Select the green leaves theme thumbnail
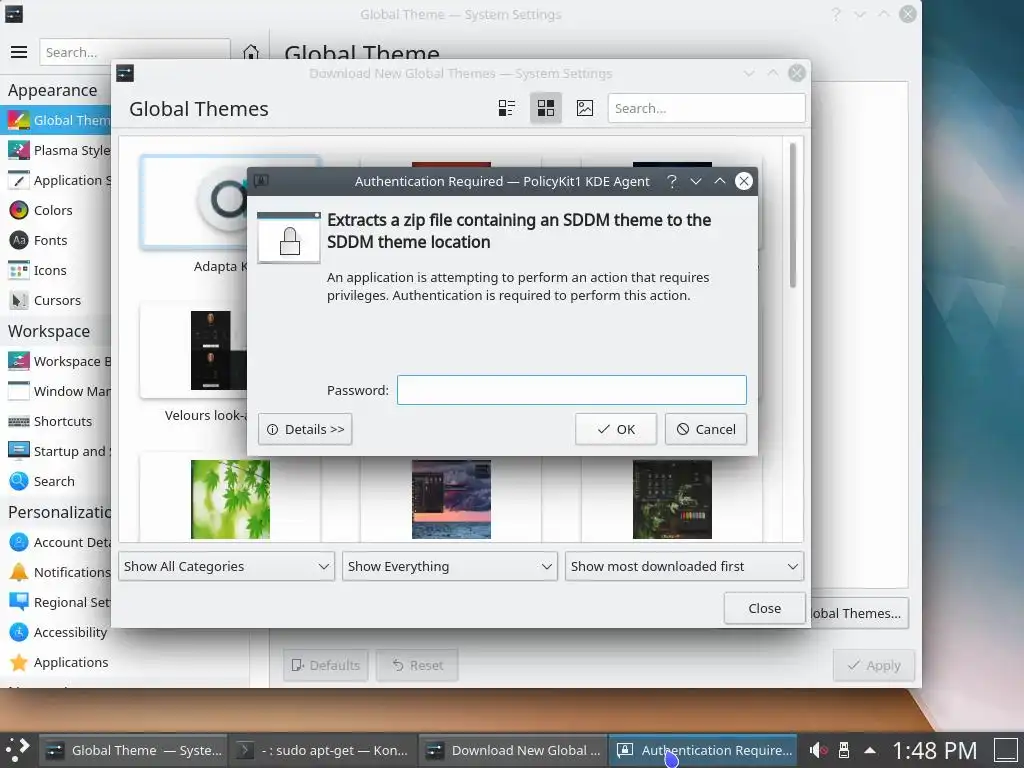 230,500
